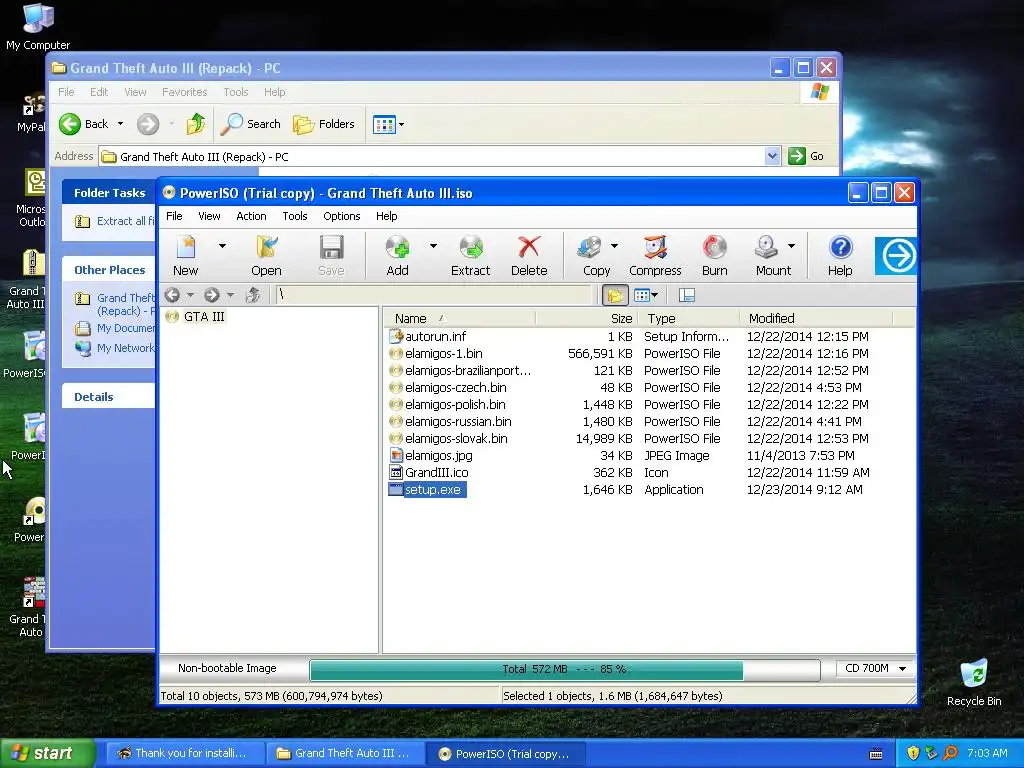Click the Copy disc toolbar icon
Image resolution: width=1024 pixels, height=768 pixels.
point(593,255)
